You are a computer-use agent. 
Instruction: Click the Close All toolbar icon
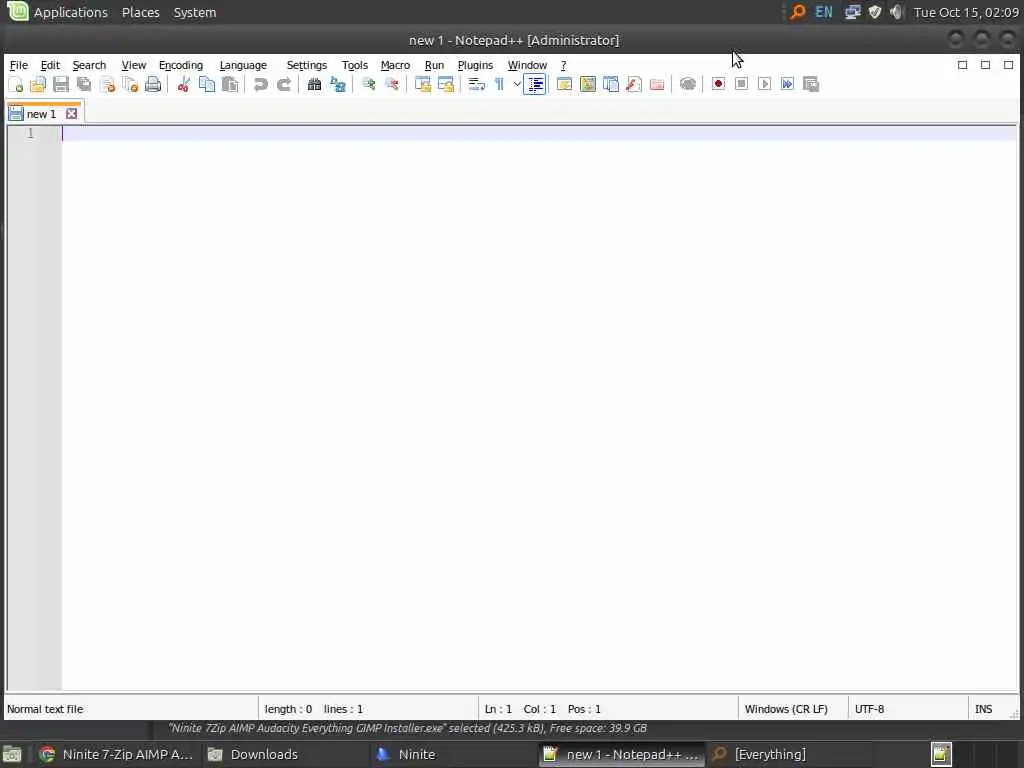tap(130, 84)
